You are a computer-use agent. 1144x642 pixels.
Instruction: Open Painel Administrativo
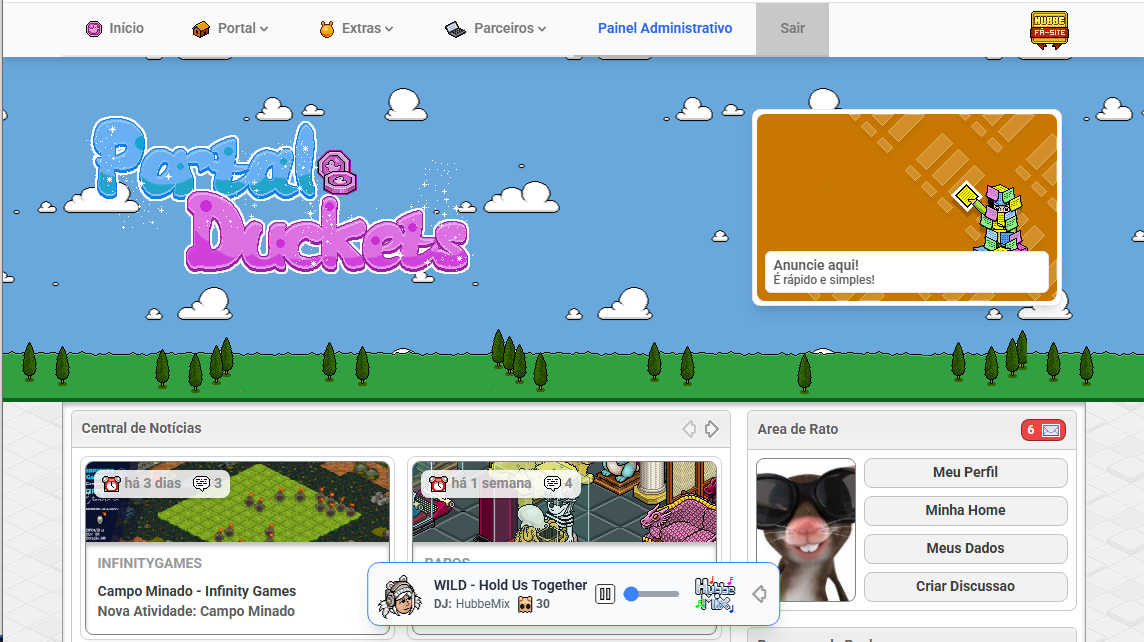(x=664, y=29)
